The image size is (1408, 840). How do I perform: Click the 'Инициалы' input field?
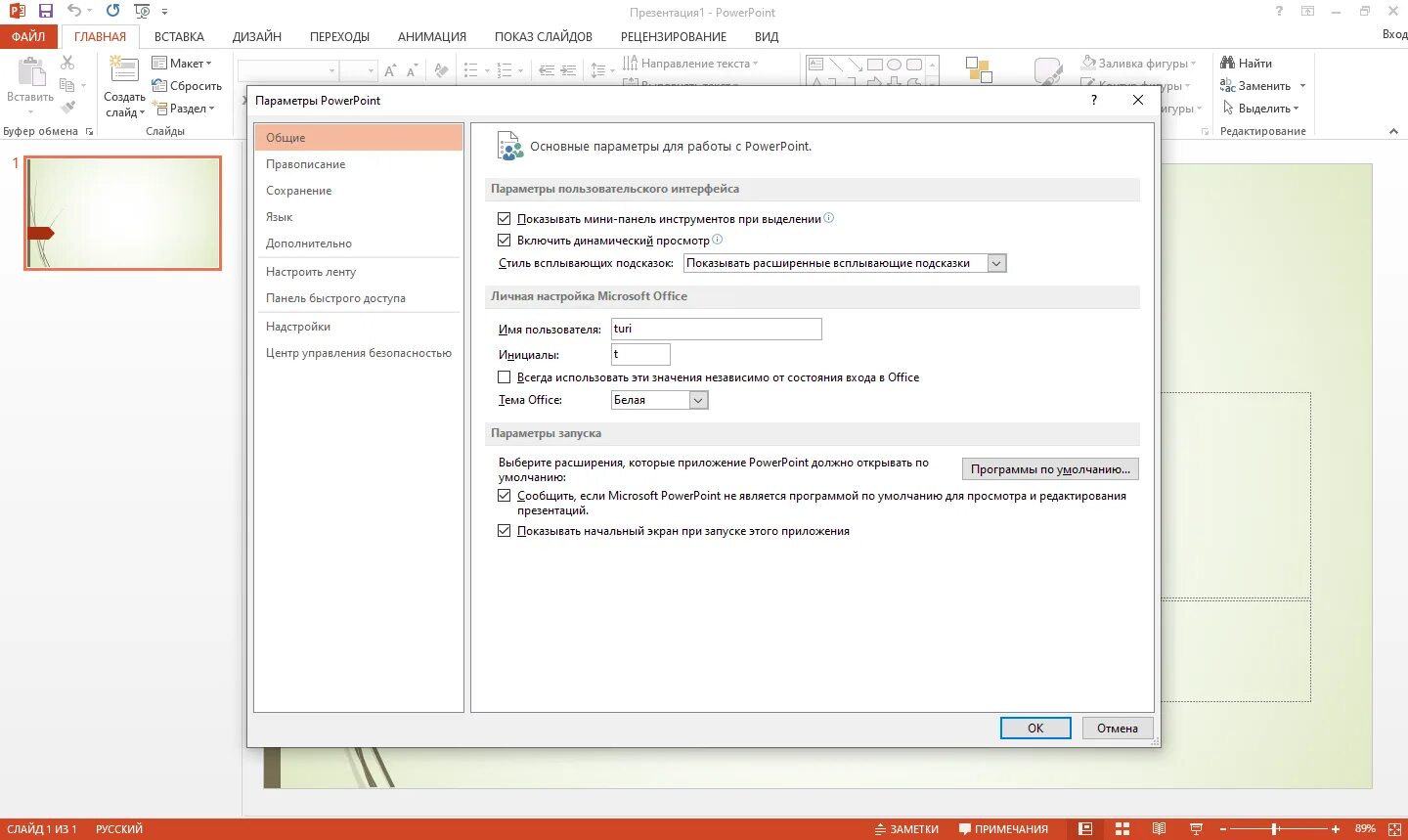coord(640,354)
